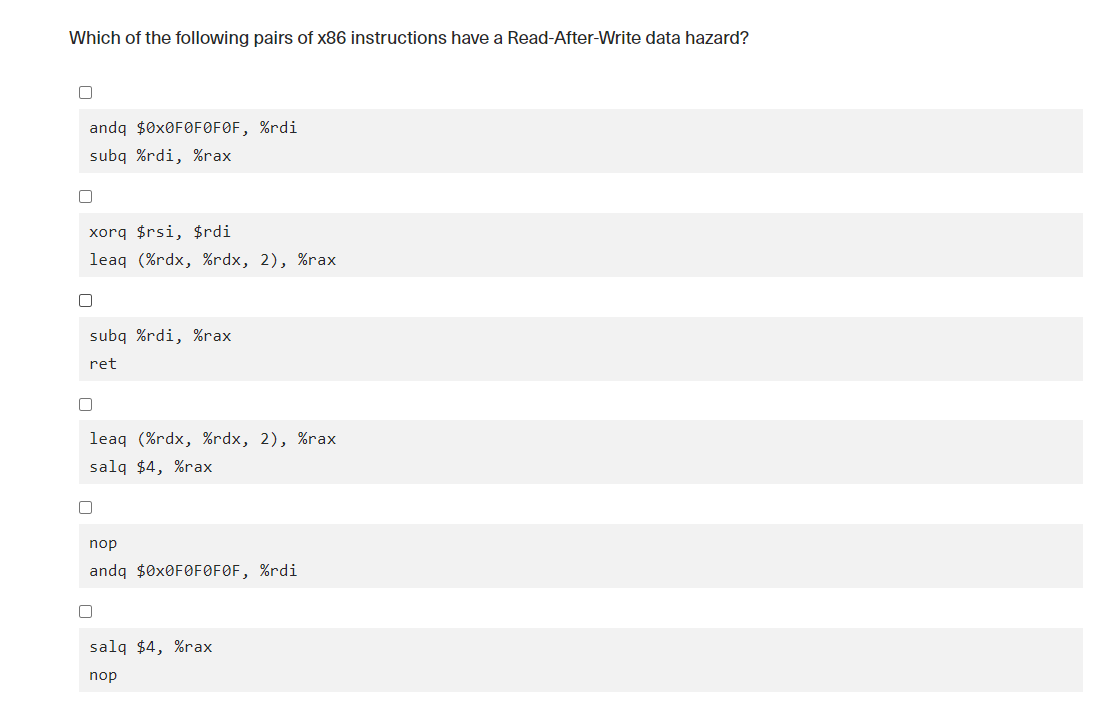1110x707 pixels.
Task: Mark the checkbox for the nop/andq pair
Action: pos(85,507)
